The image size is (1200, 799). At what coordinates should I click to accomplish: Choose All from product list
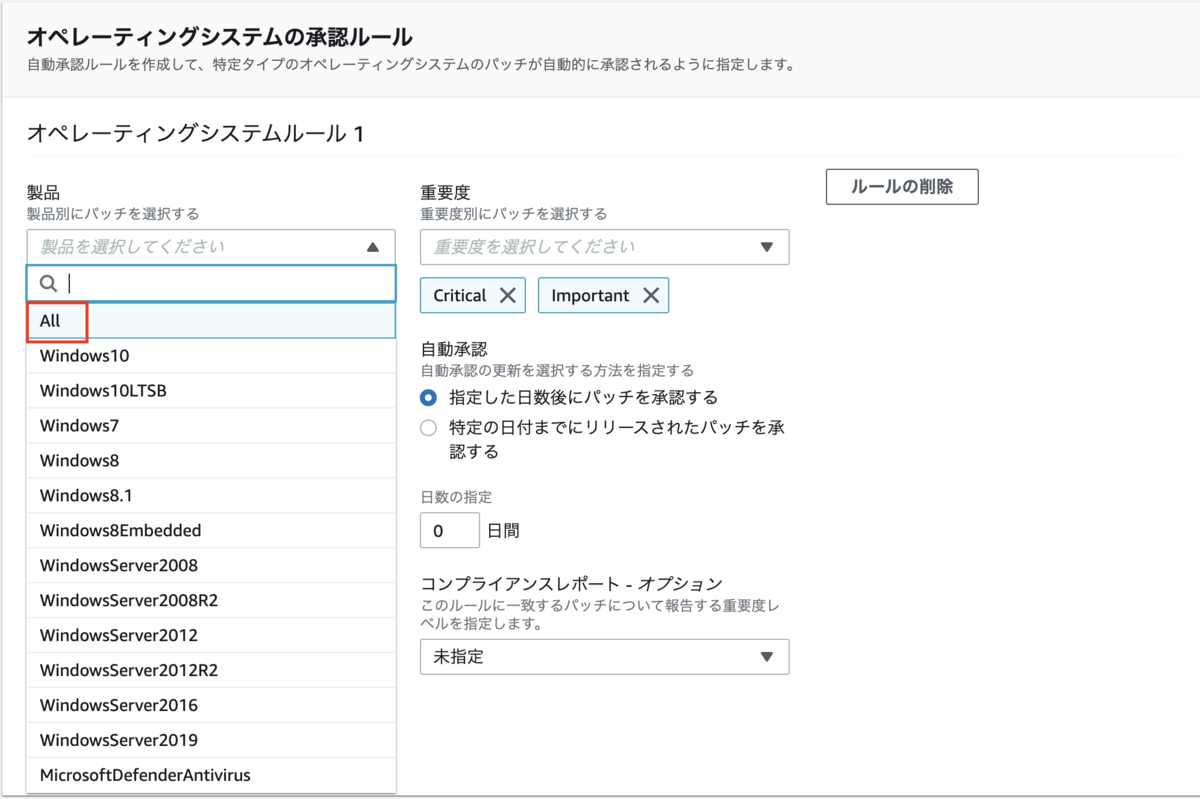211,321
